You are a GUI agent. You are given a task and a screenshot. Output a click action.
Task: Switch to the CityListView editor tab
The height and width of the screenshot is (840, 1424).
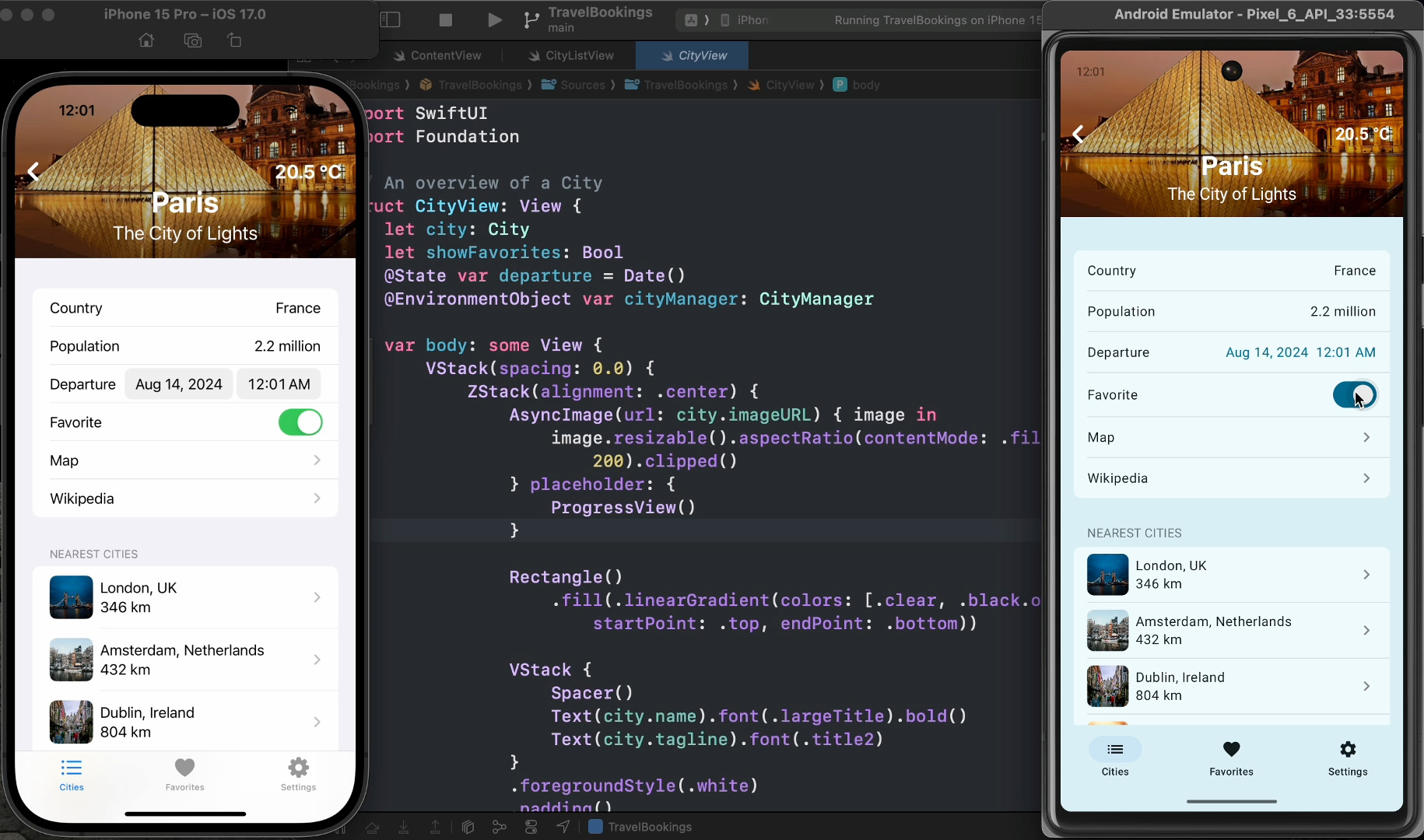point(570,55)
